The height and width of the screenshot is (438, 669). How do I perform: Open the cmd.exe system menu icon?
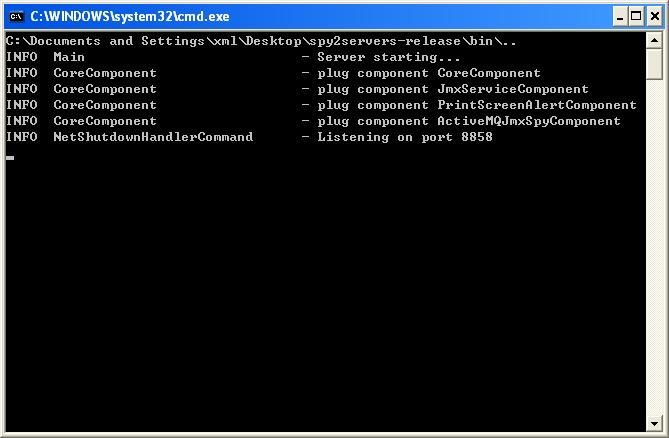[16, 17]
